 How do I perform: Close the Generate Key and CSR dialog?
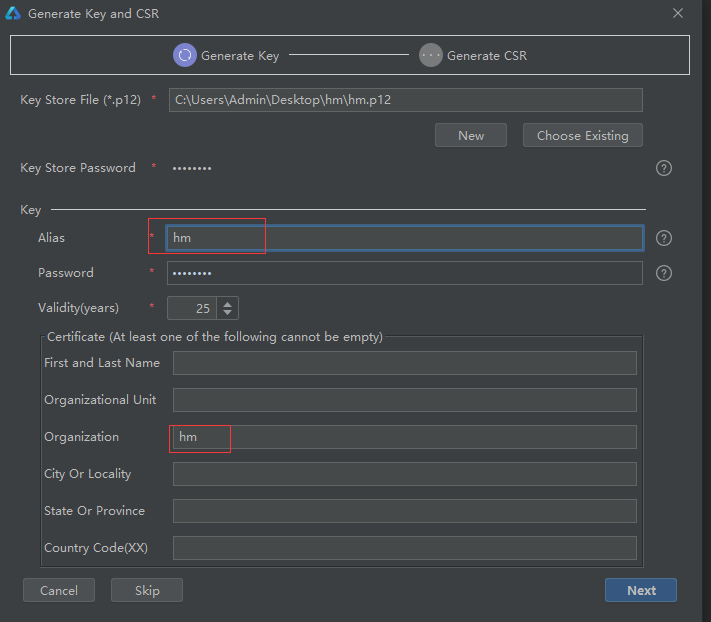(677, 13)
